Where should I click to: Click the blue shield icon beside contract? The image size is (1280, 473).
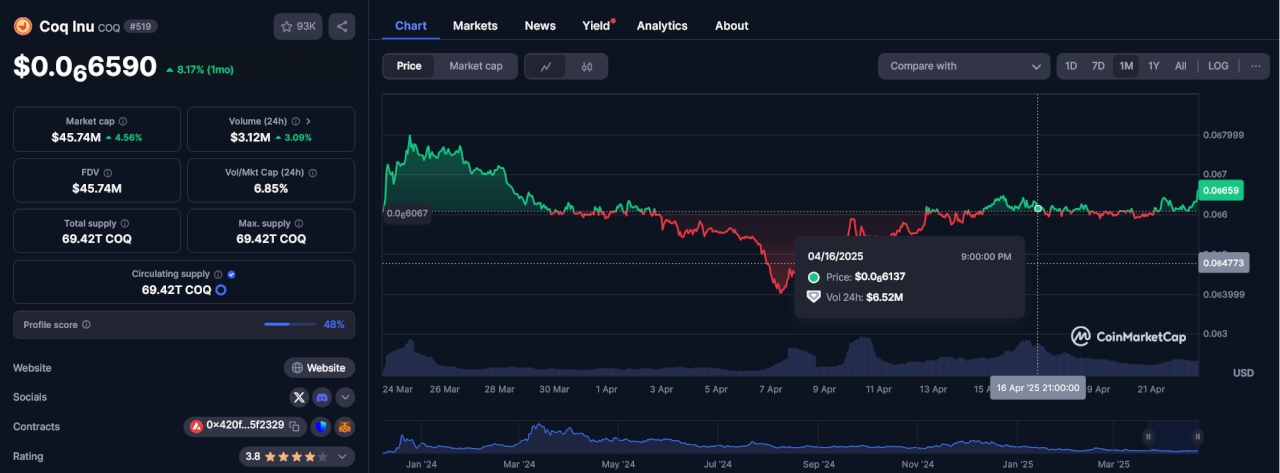point(320,426)
